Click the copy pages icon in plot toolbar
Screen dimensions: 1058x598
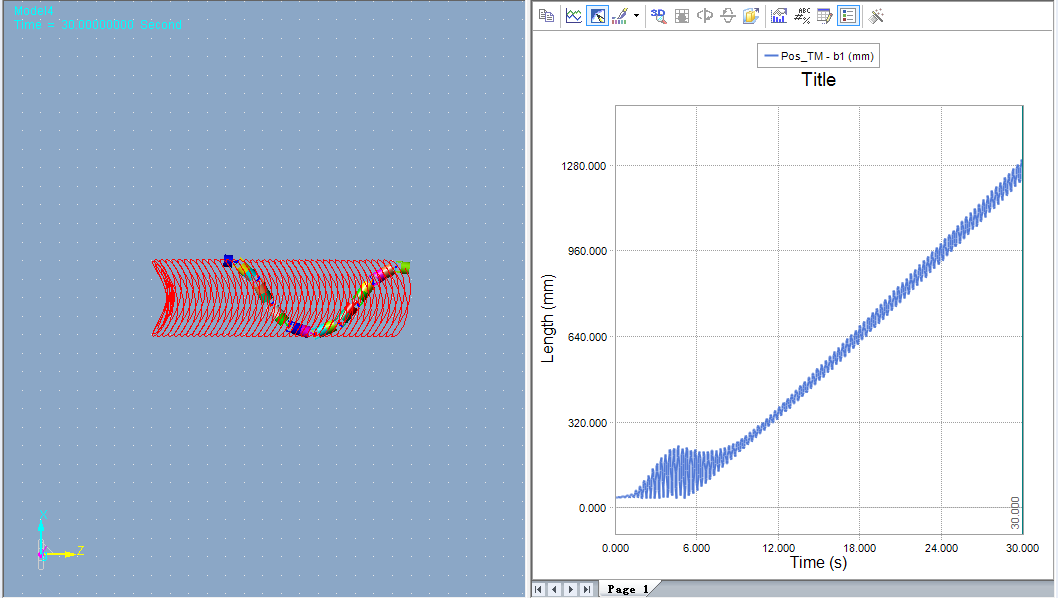click(x=547, y=16)
